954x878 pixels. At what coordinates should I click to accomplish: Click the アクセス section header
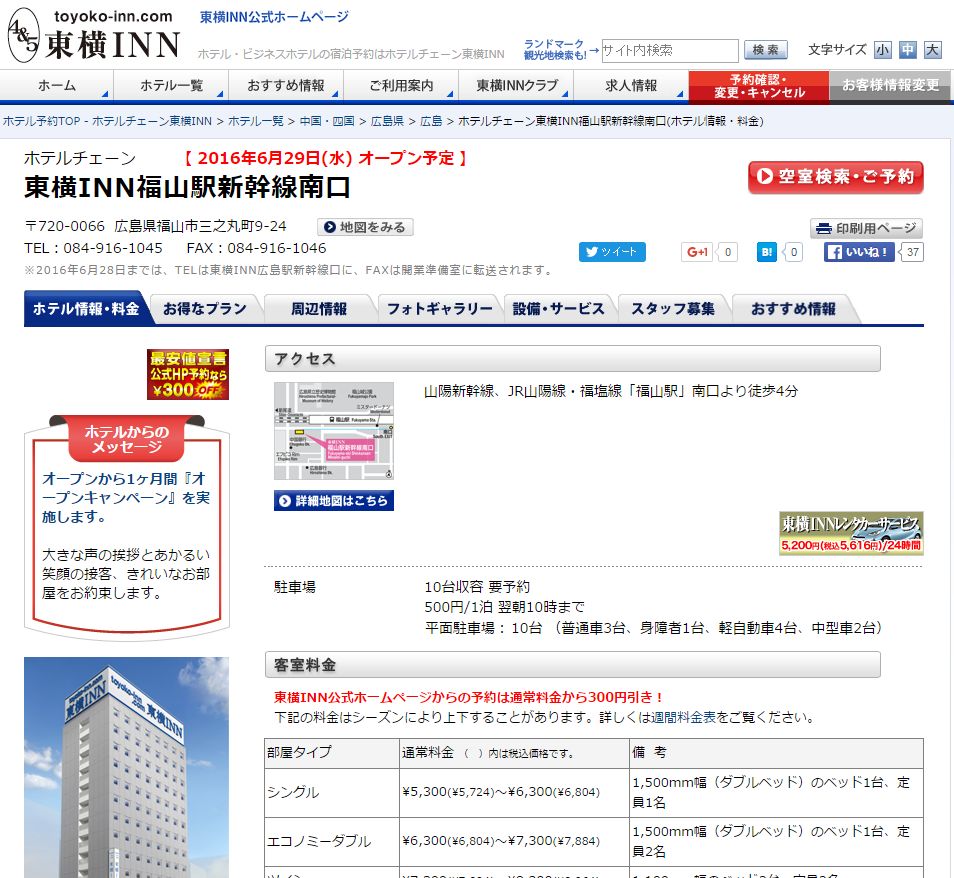(573, 358)
